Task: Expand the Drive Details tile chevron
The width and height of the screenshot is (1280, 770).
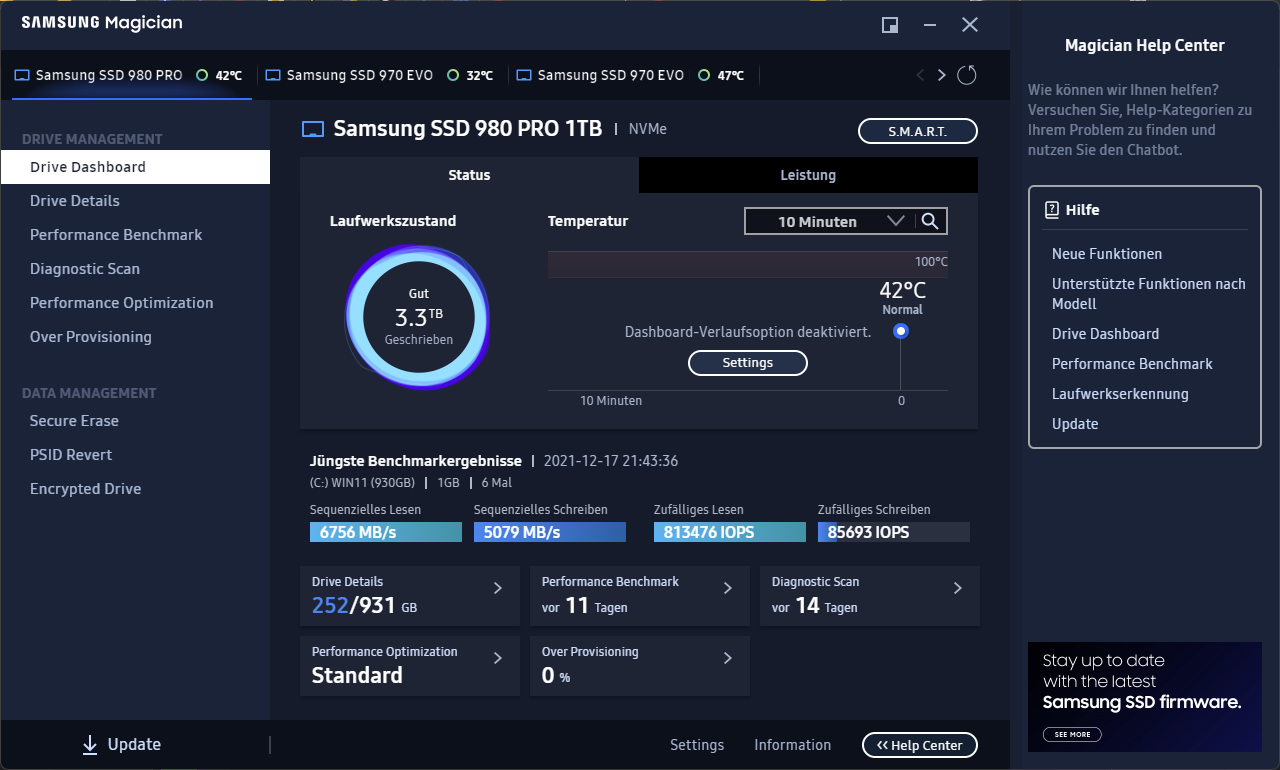Action: pyautogui.click(x=497, y=588)
